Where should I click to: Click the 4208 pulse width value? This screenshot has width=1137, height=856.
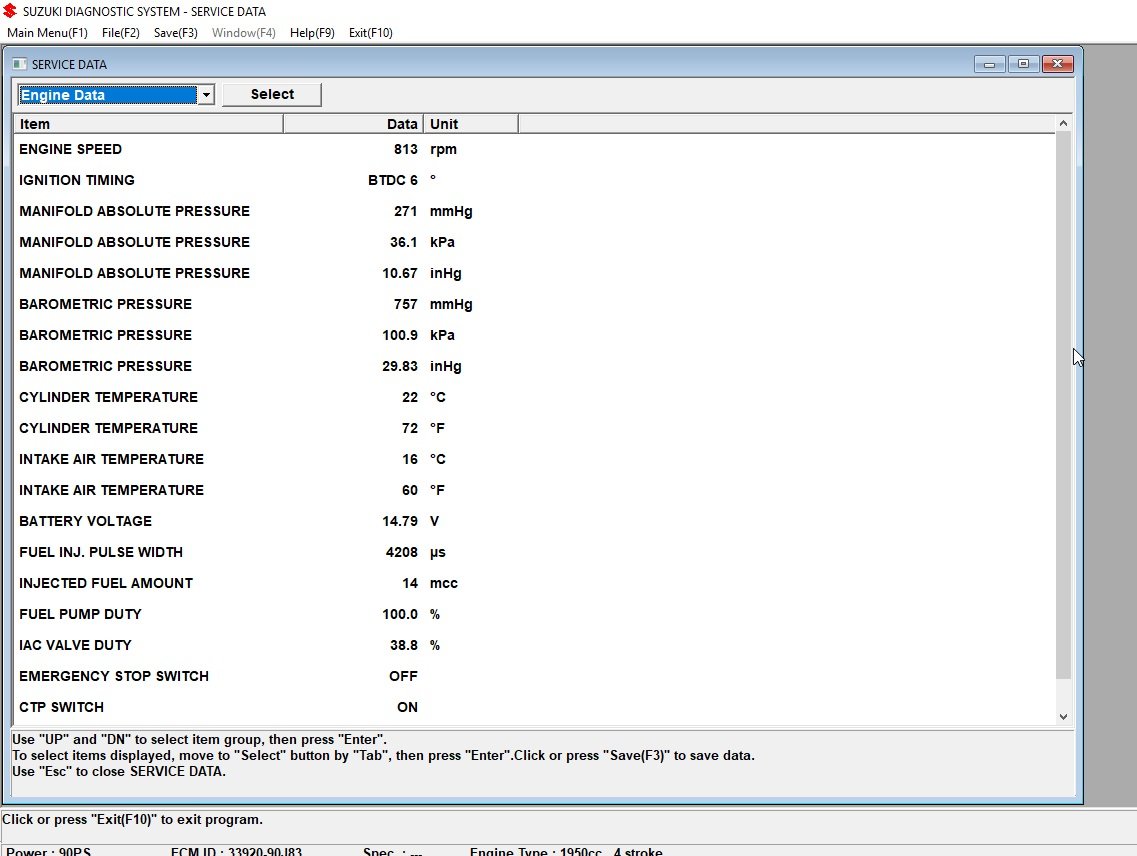point(402,552)
